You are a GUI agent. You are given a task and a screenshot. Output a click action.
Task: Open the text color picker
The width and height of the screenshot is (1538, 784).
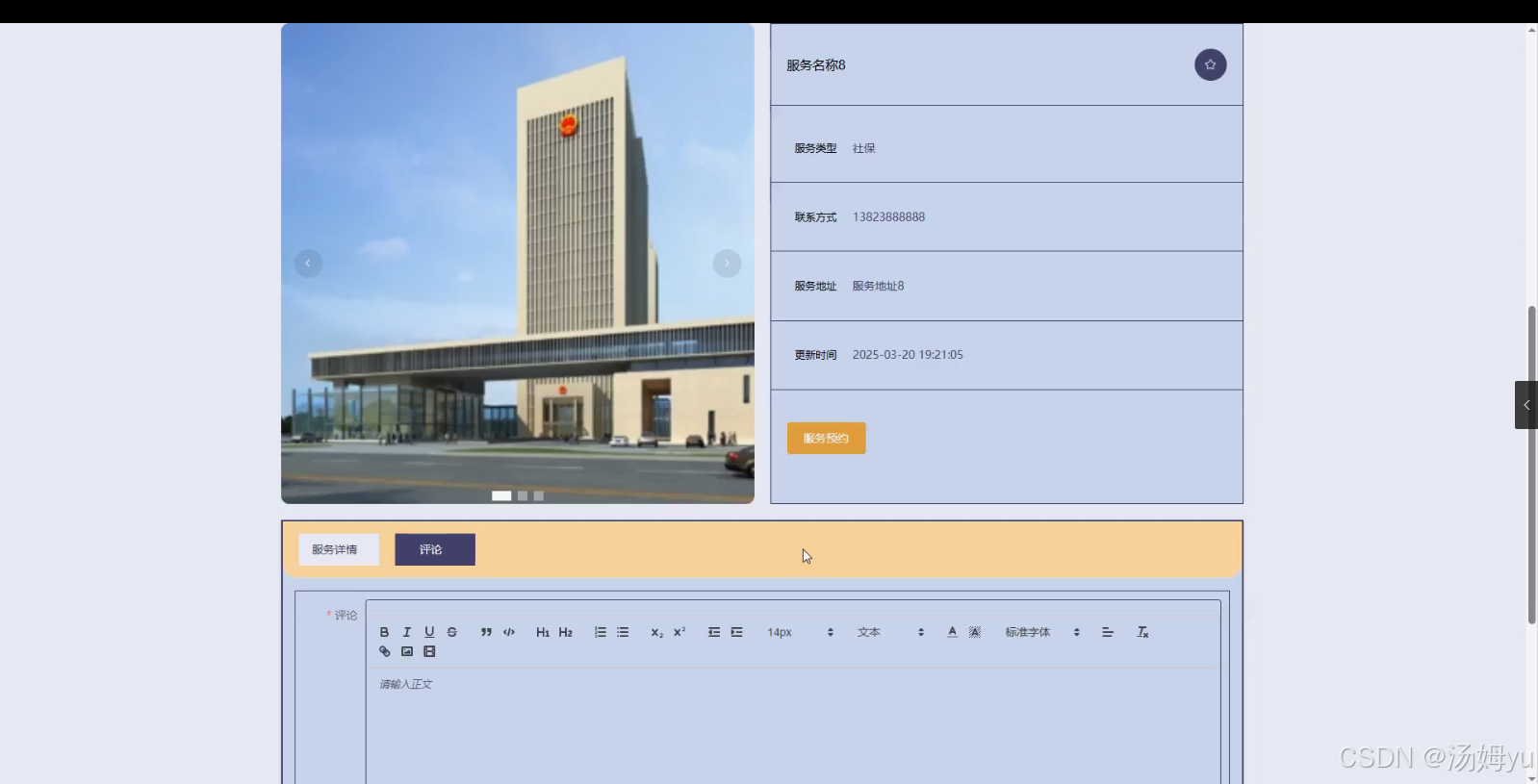[x=952, y=632]
